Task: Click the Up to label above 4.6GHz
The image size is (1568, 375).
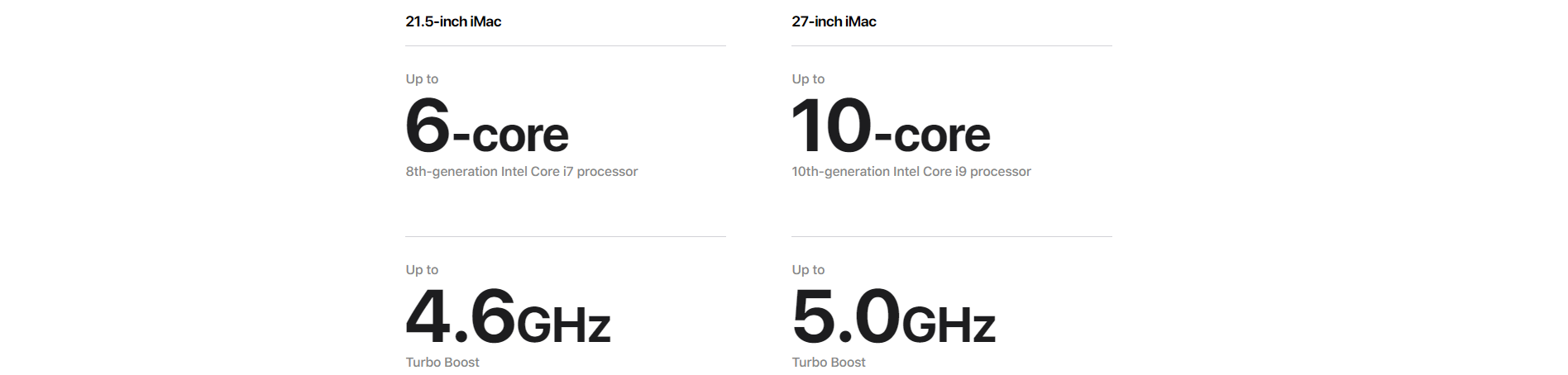Action: pyautogui.click(x=422, y=270)
